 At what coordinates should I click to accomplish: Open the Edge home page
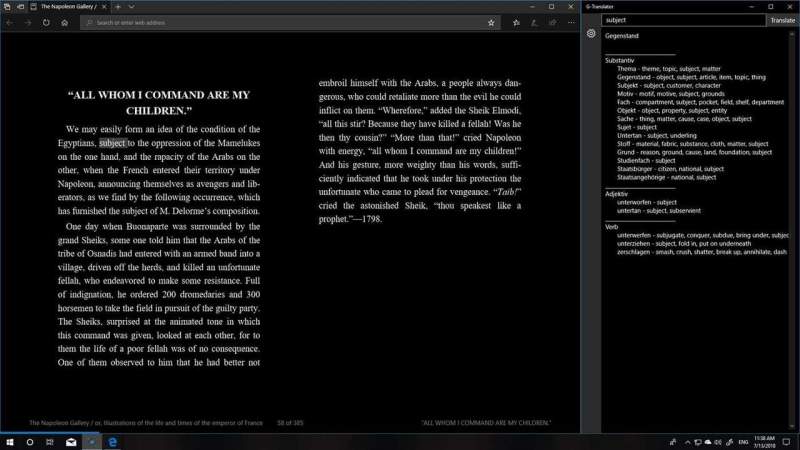[x=65, y=22]
